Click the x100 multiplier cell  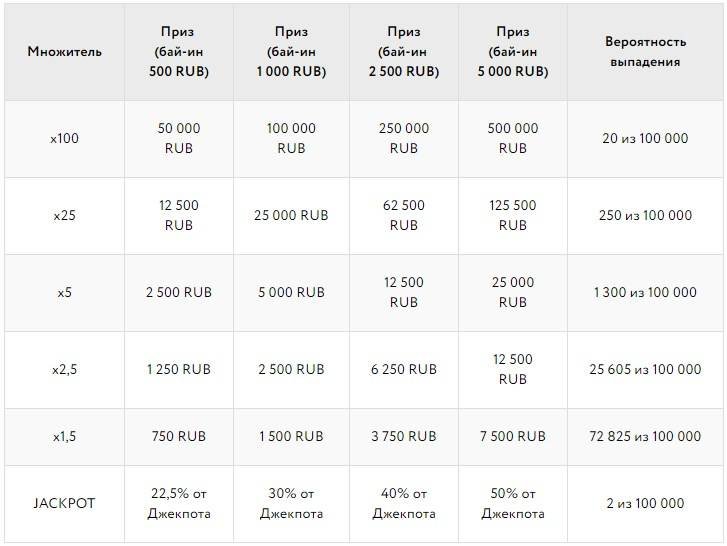[65, 138]
